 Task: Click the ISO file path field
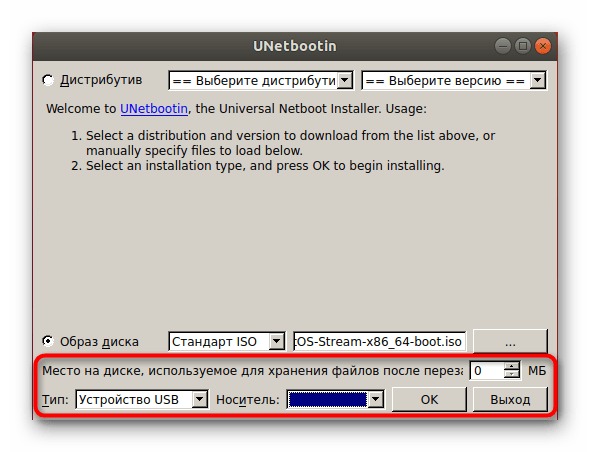click(379, 341)
